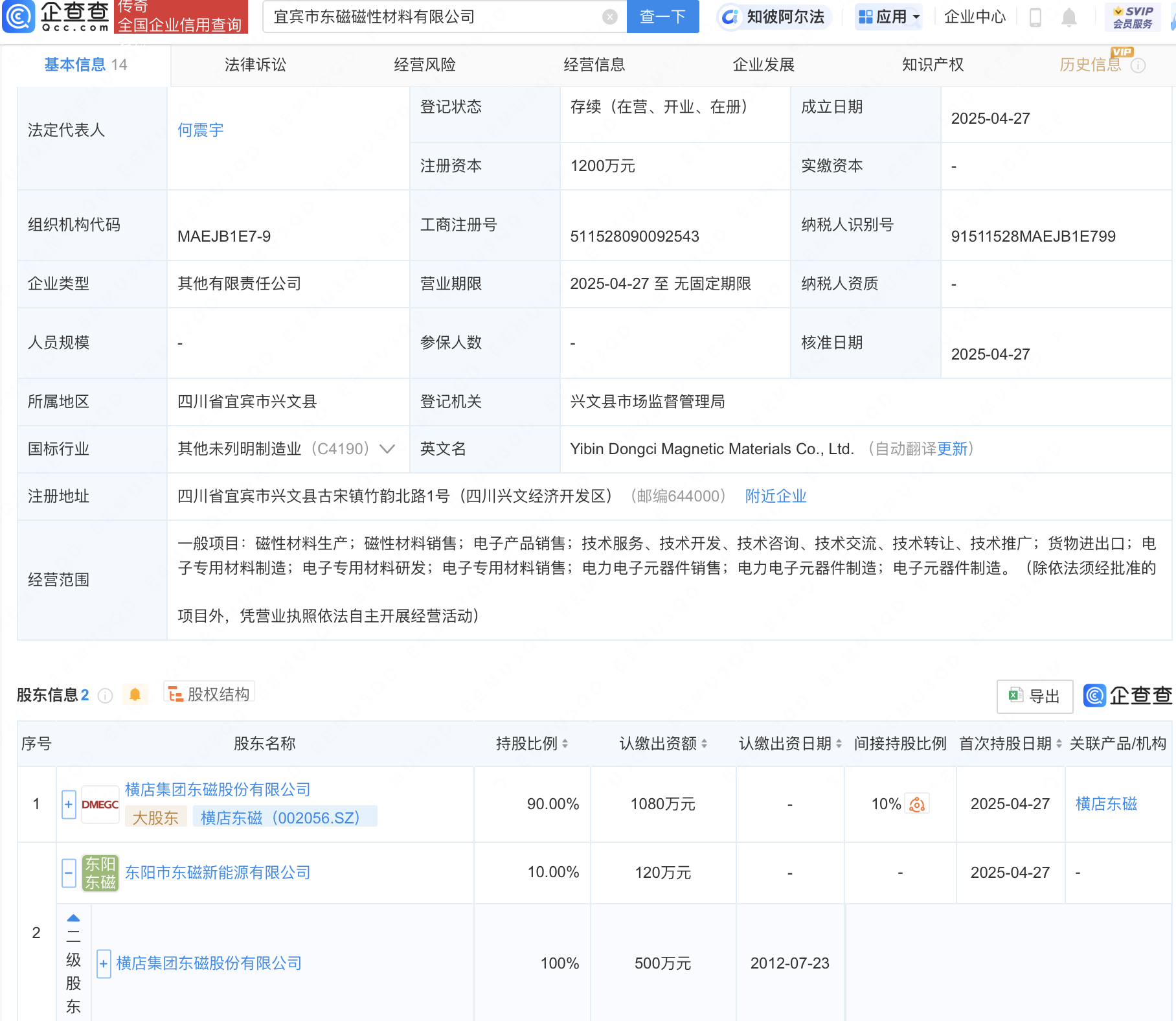The height and width of the screenshot is (1021, 1176).
Task: Expand 国标行业 industry classification chevron
Action: point(387,449)
